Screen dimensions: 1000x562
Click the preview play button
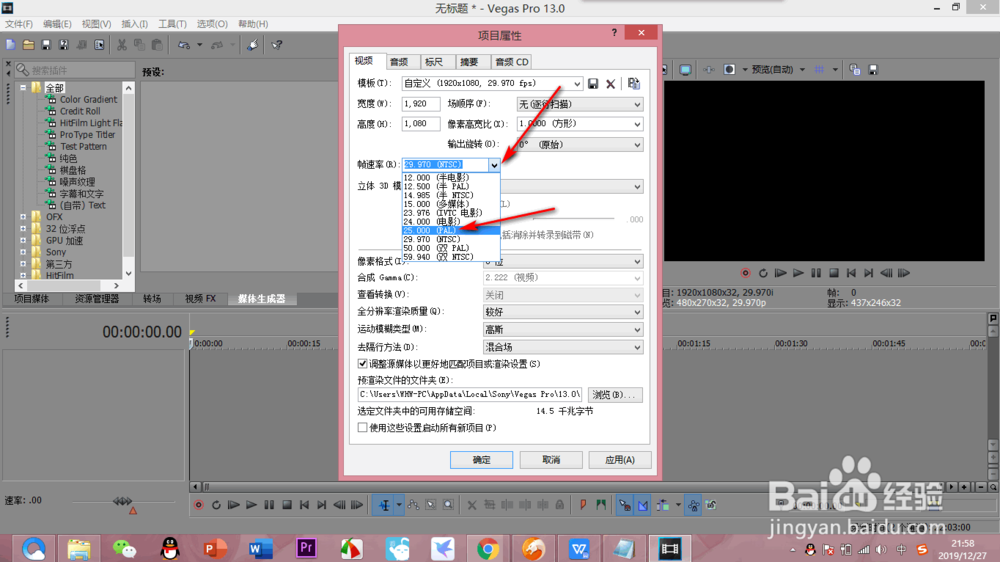point(798,273)
